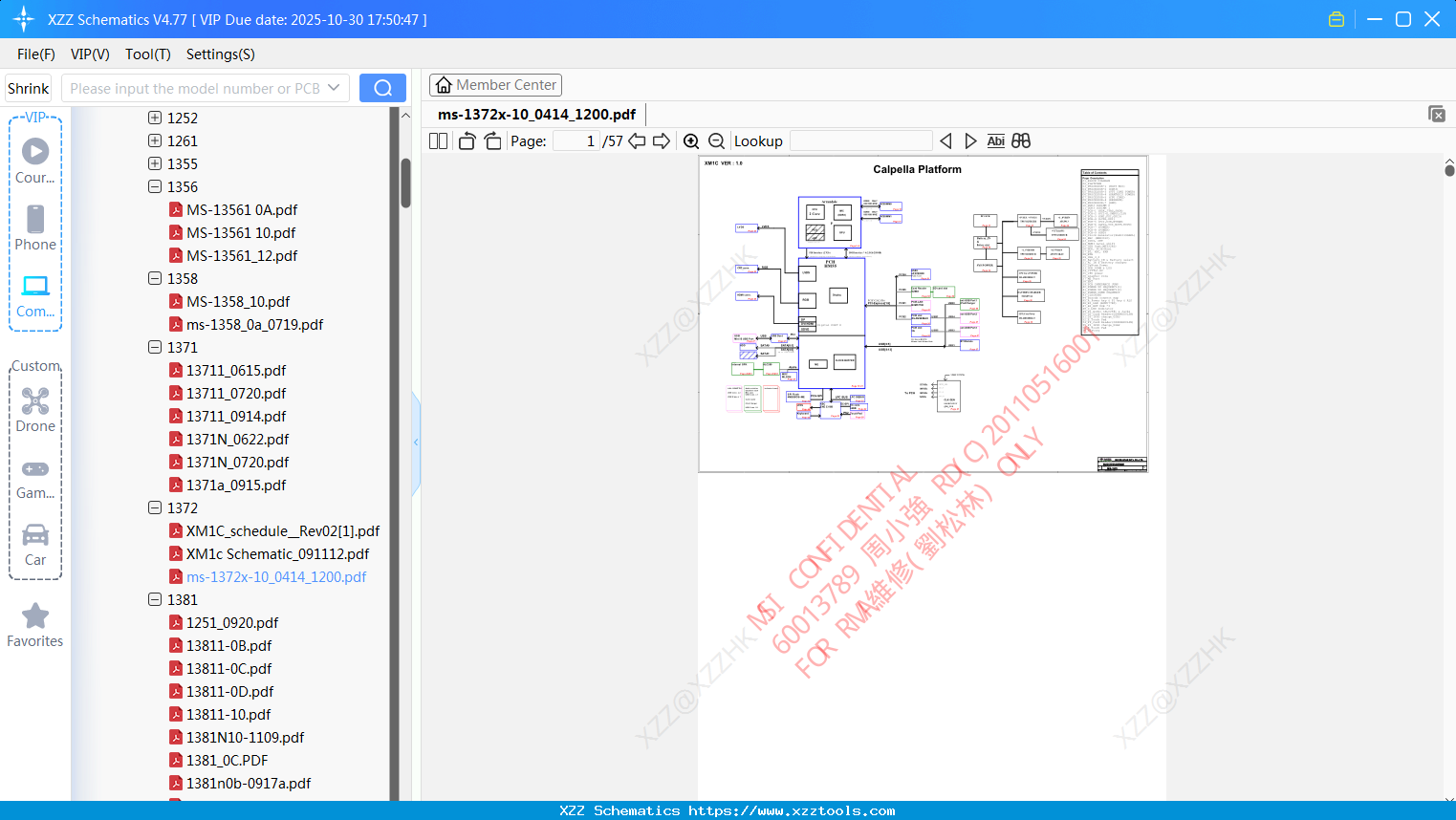
Task: Open the File(F) menu
Action: coord(36,54)
